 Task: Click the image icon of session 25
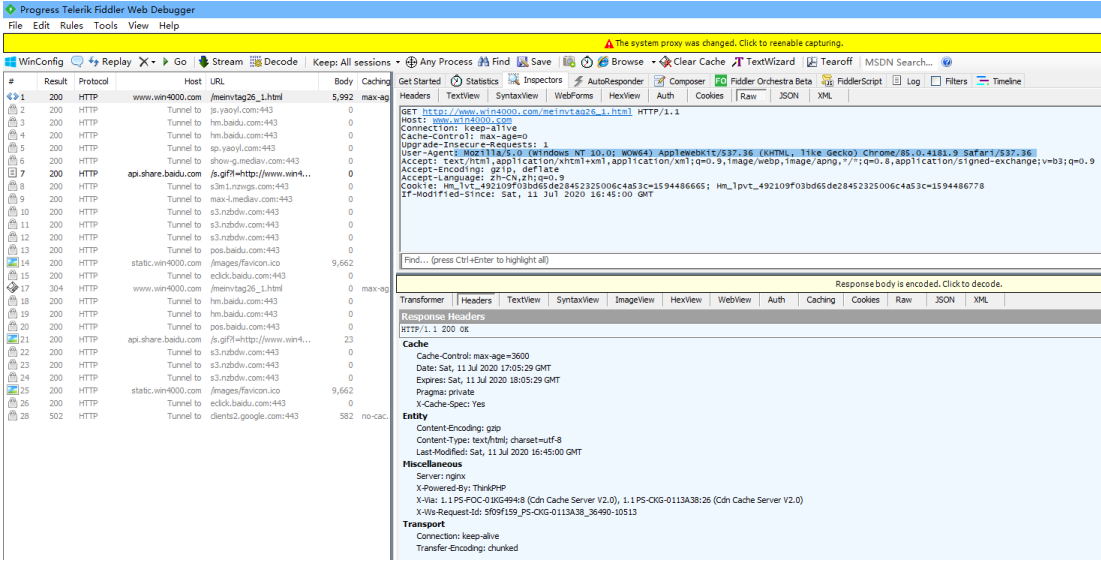point(12,390)
